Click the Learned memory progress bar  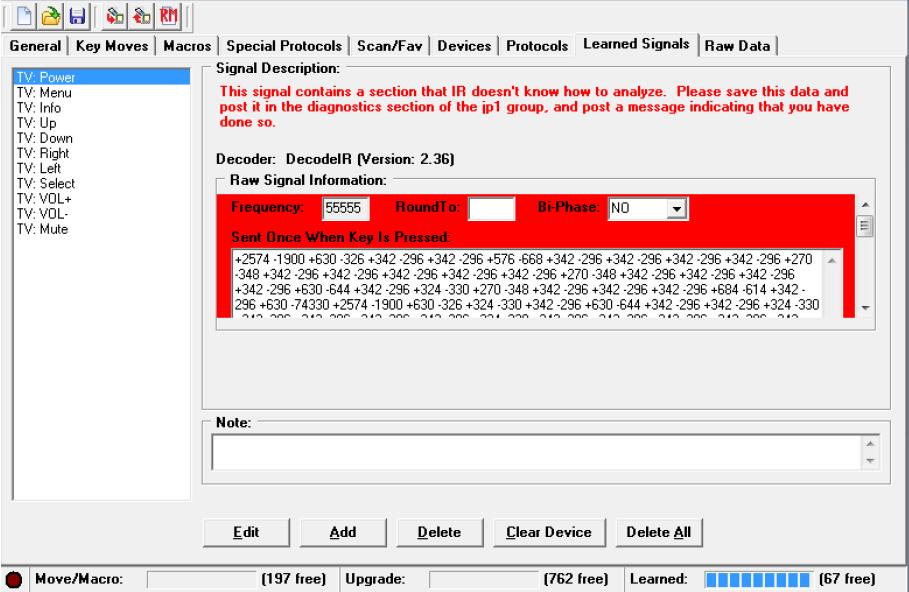pos(758,579)
